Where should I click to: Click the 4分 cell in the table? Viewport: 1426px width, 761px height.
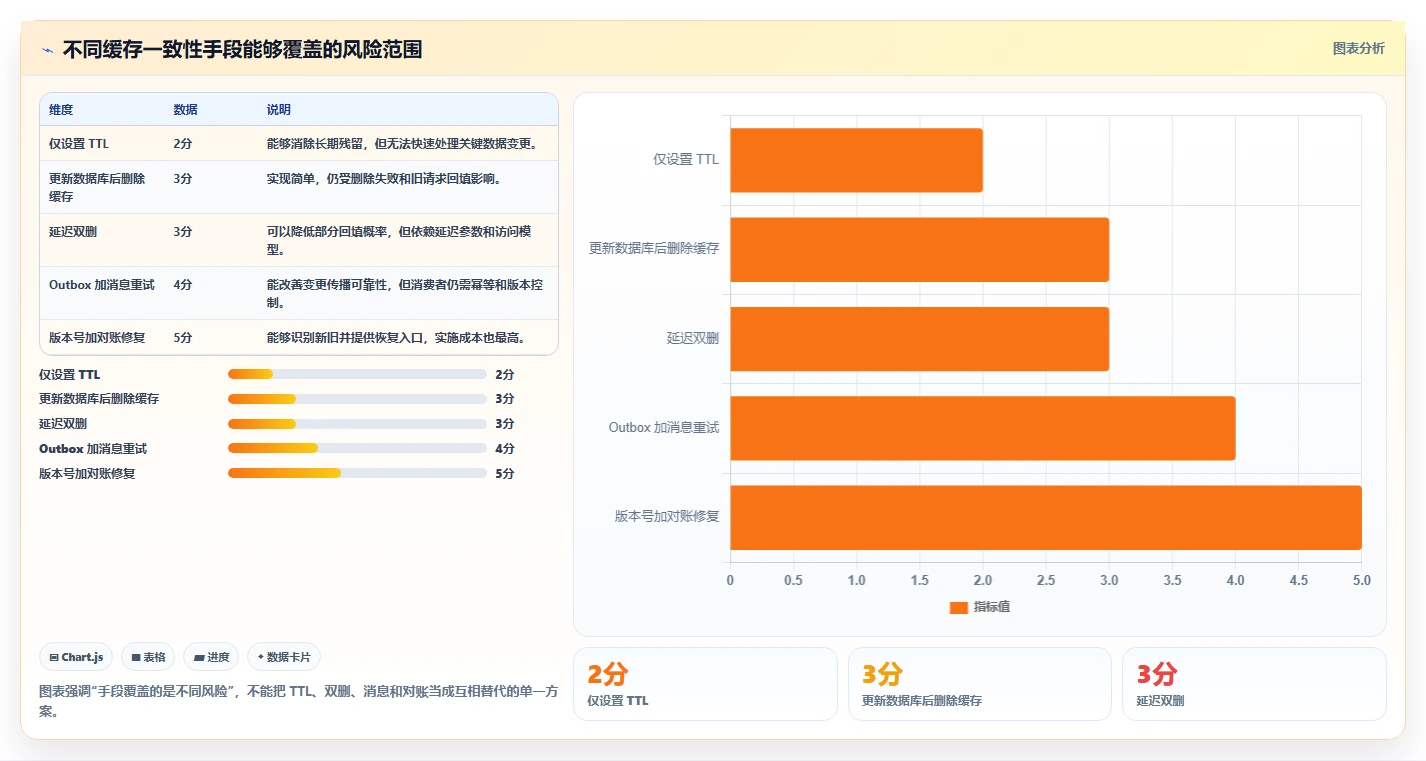point(183,284)
